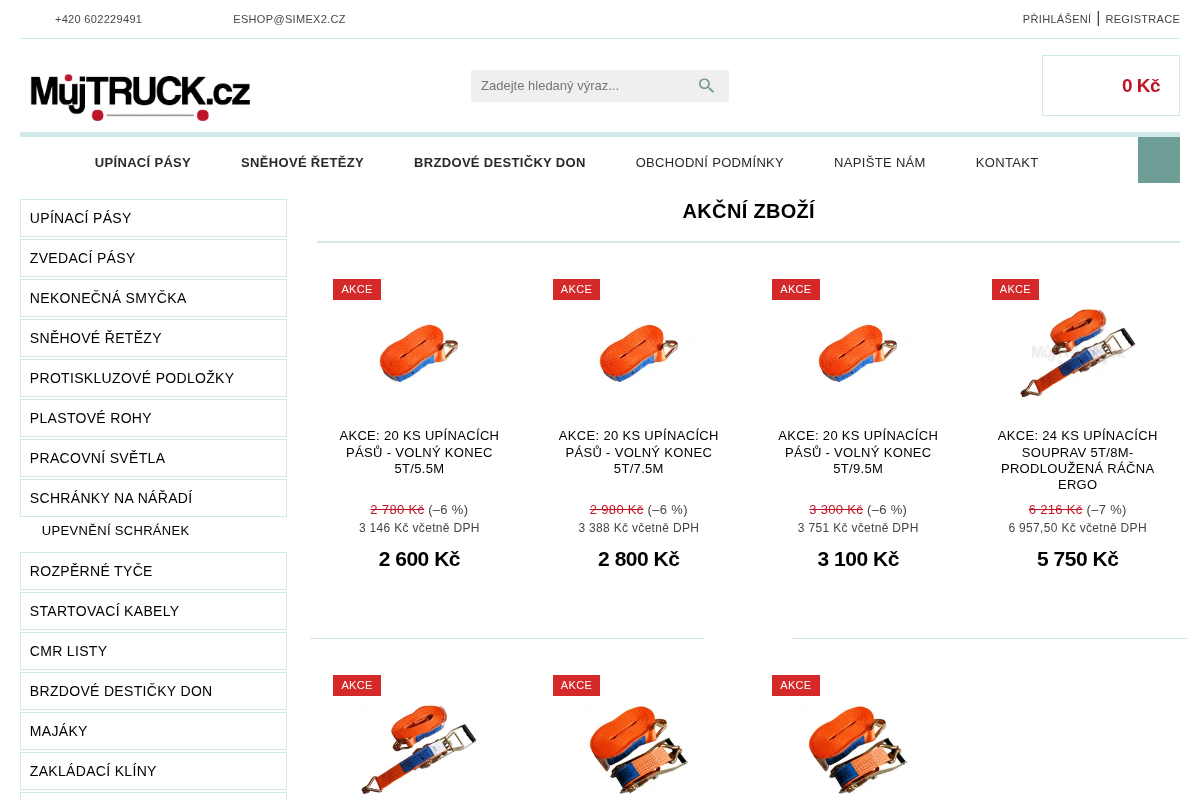Screen dimensions: 1200x800
Task: Open product title Volný konec 5T/9.5M
Action: point(858,452)
